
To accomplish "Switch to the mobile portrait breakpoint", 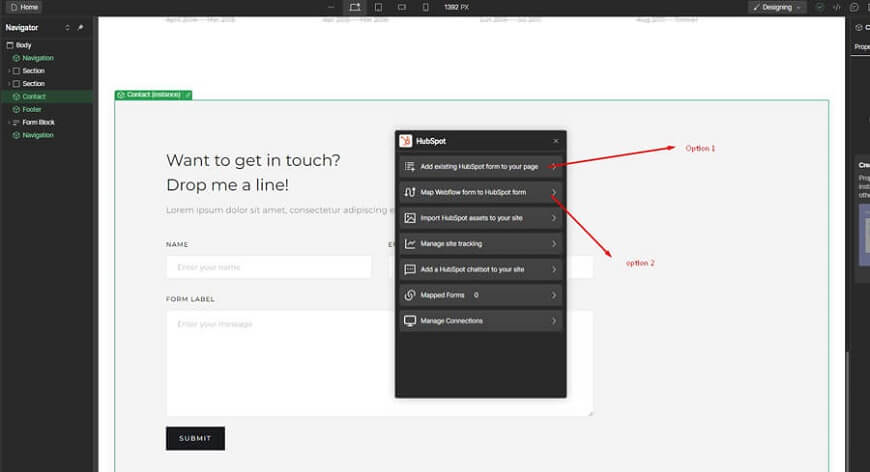I will tap(426, 7).
